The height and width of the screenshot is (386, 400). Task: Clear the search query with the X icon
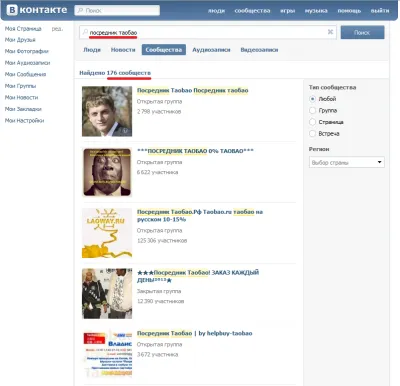[330, 32]
